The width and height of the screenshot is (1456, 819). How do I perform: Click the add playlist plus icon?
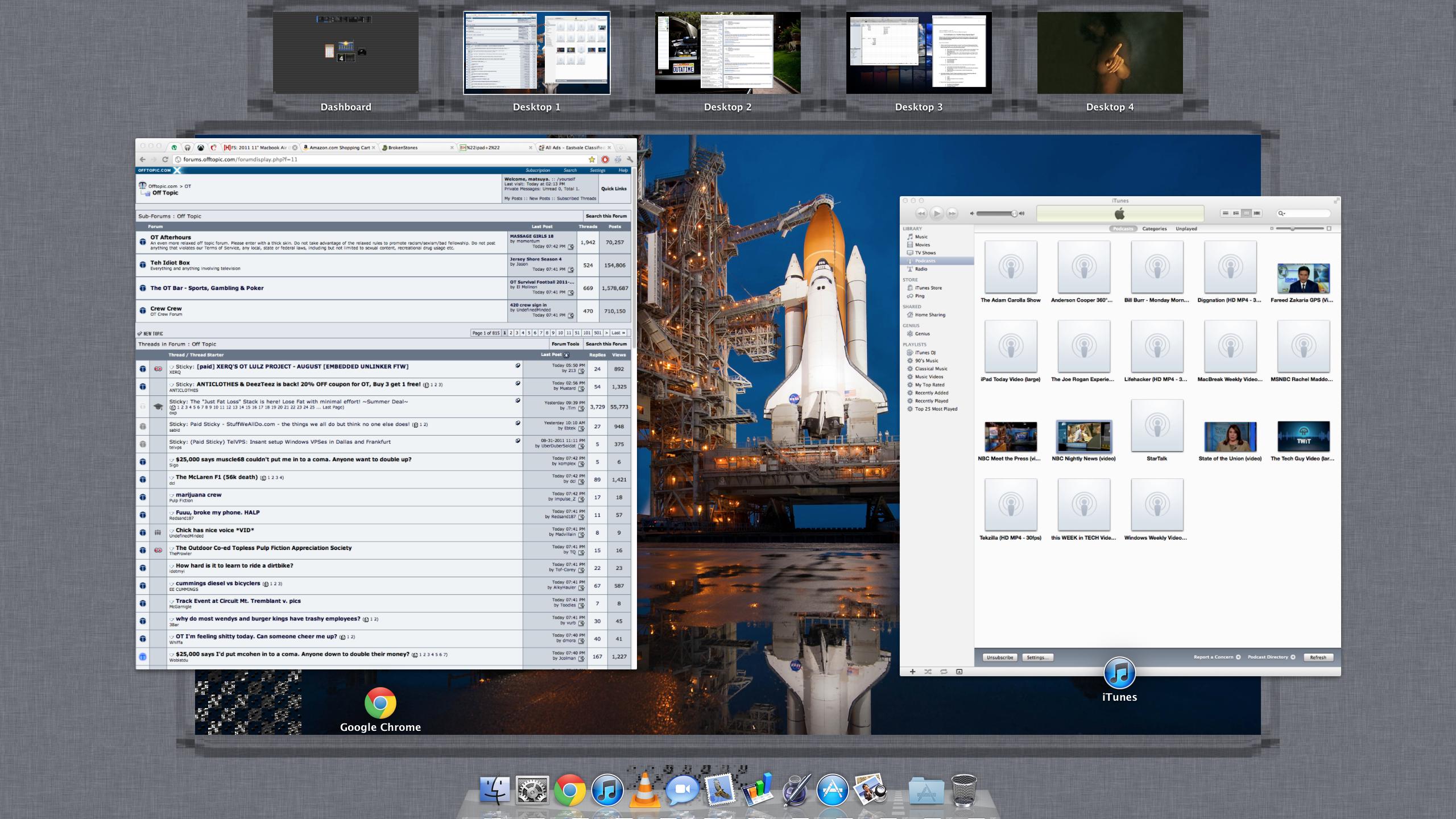[912, 672]
